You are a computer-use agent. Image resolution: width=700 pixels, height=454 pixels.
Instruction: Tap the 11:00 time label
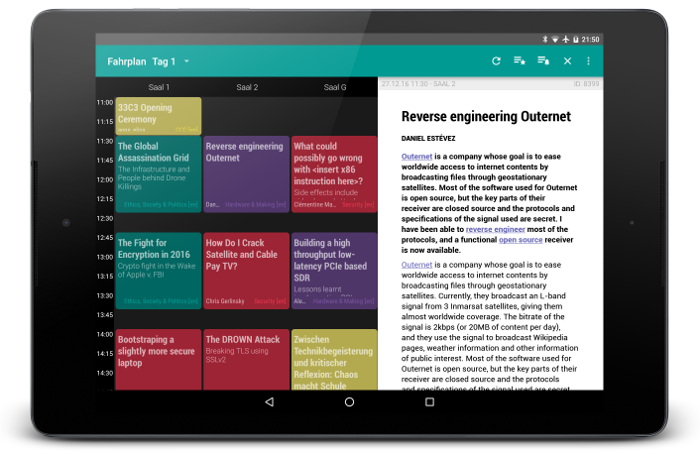pos(105,102)
